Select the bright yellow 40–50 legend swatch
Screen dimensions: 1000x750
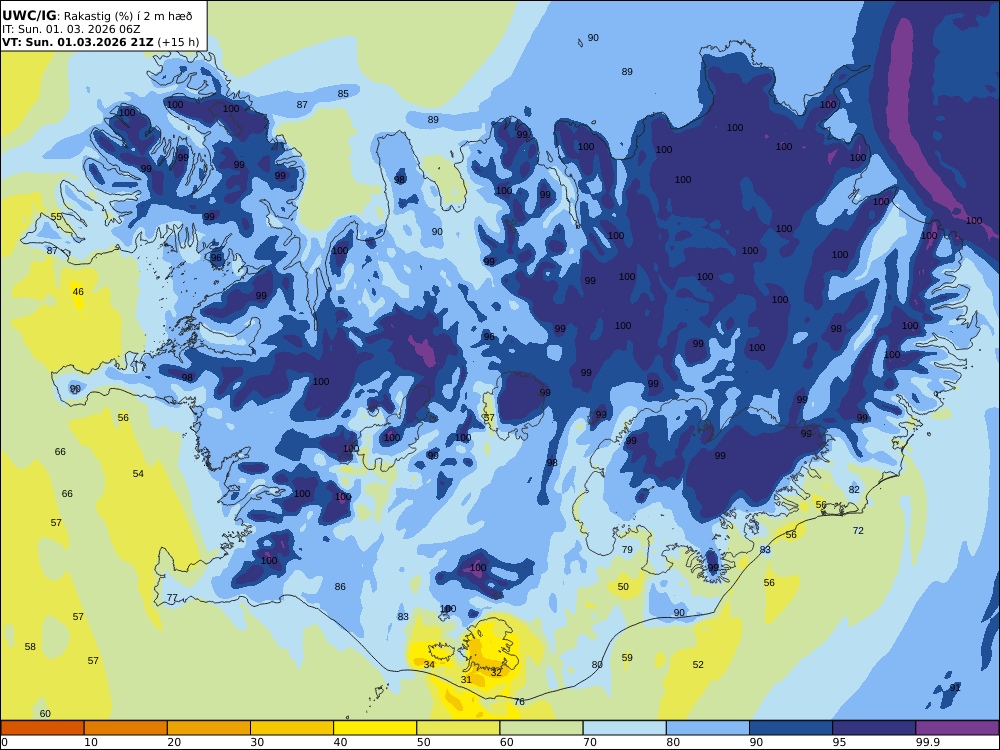pos(375,728)
